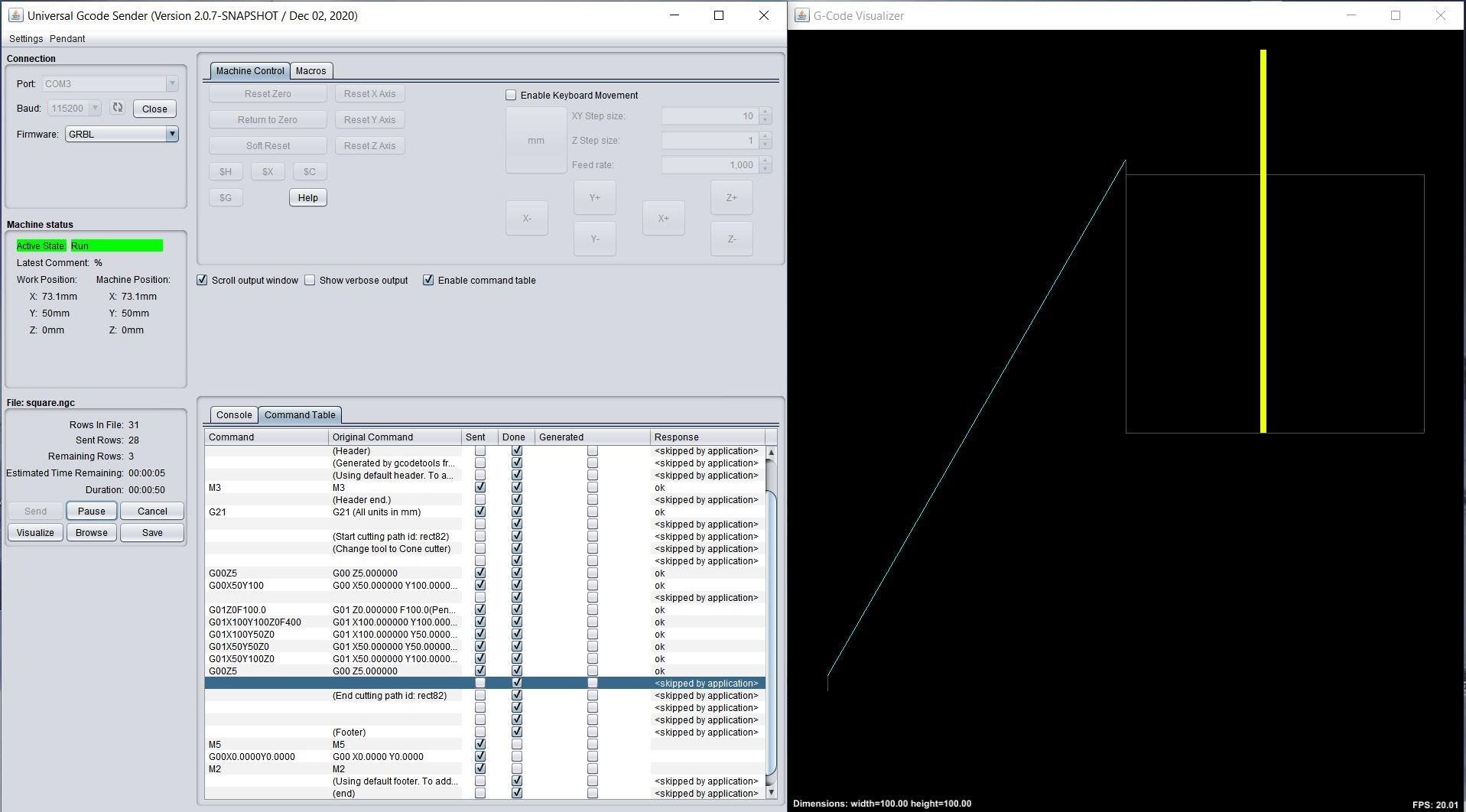Decrease Z Step size with down arrow
This screenshot has height=812, width=1466.
click(x=766, y=145)
